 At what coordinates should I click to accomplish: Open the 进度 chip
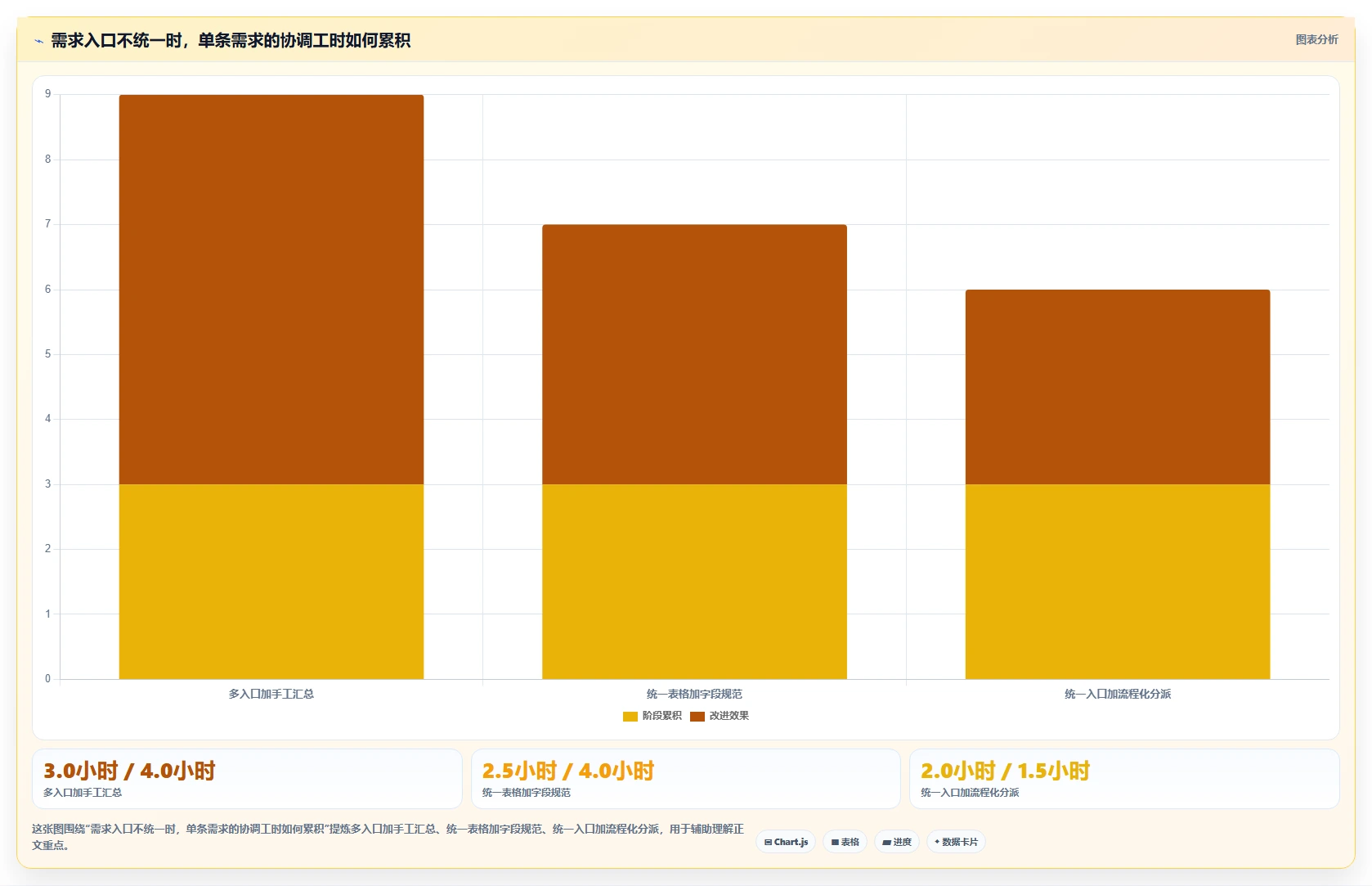[897, 842]
